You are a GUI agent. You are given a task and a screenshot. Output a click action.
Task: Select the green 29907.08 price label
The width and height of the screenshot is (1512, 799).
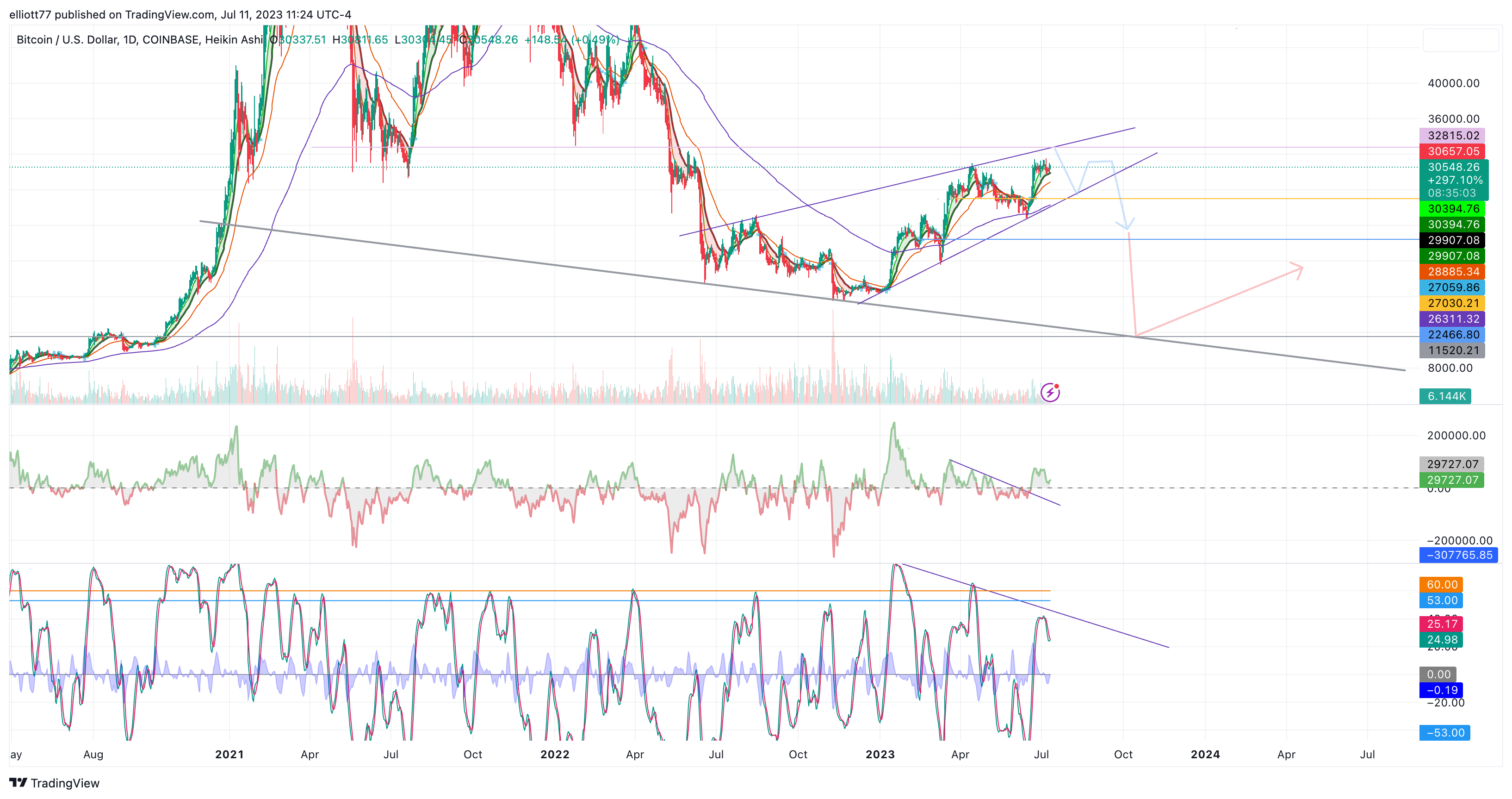click(x=1452, y=256)
